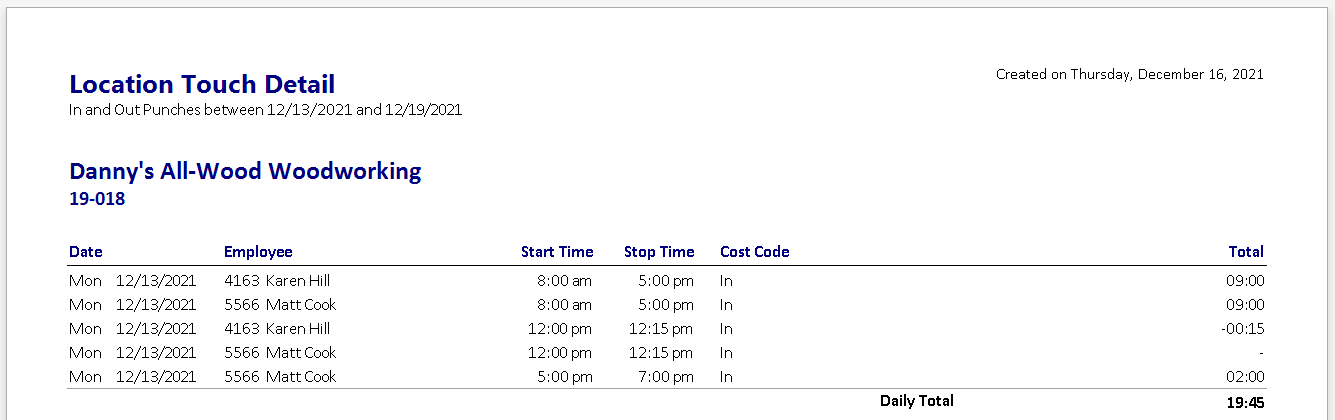1335x420 pixels.
Task: Click the Total column header
Action: coord(1246,252)
